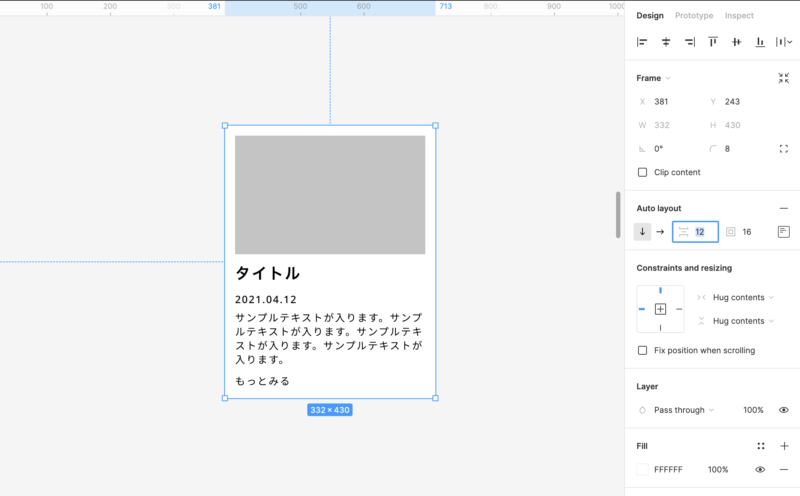The width and height of the screenshot is (800, 496).
Task: Click the align top icon
Action: click(713, 42)
